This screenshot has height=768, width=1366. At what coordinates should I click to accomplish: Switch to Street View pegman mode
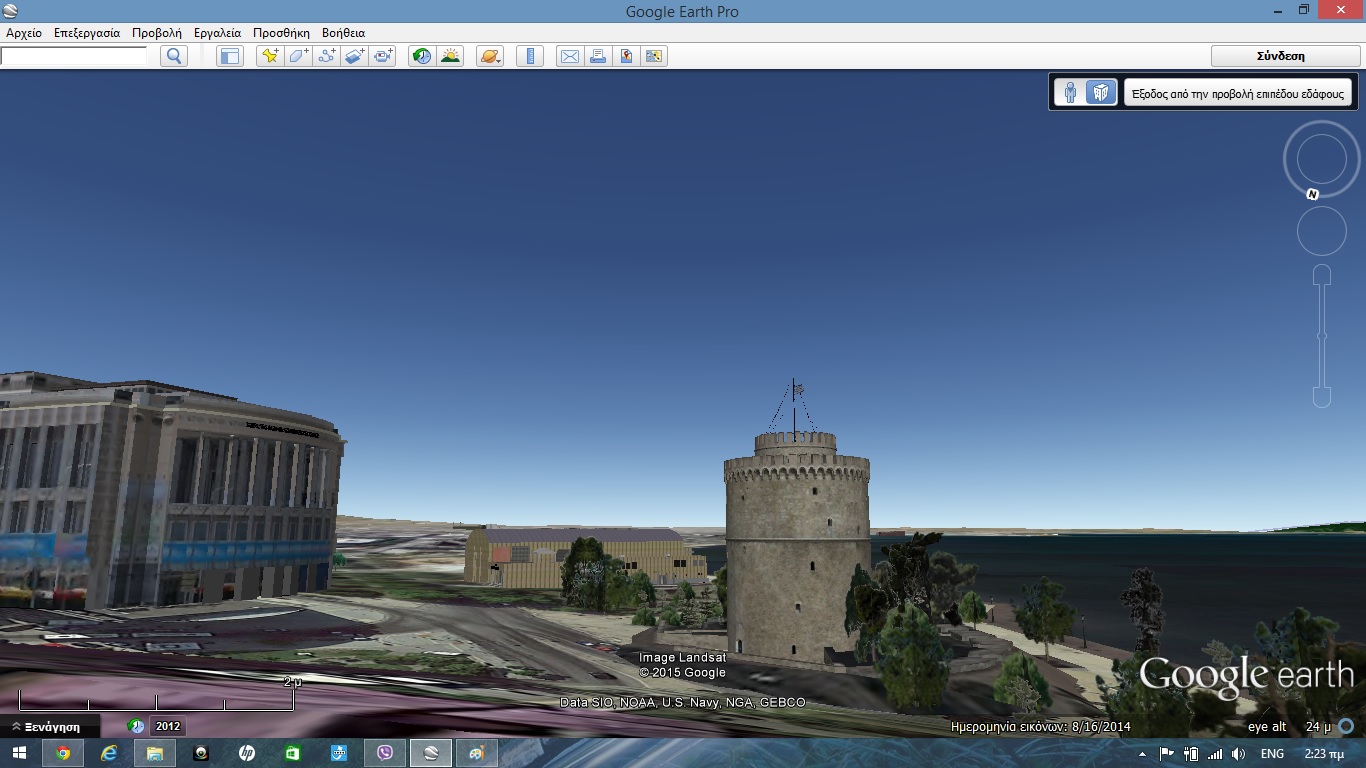(1070, 93)
